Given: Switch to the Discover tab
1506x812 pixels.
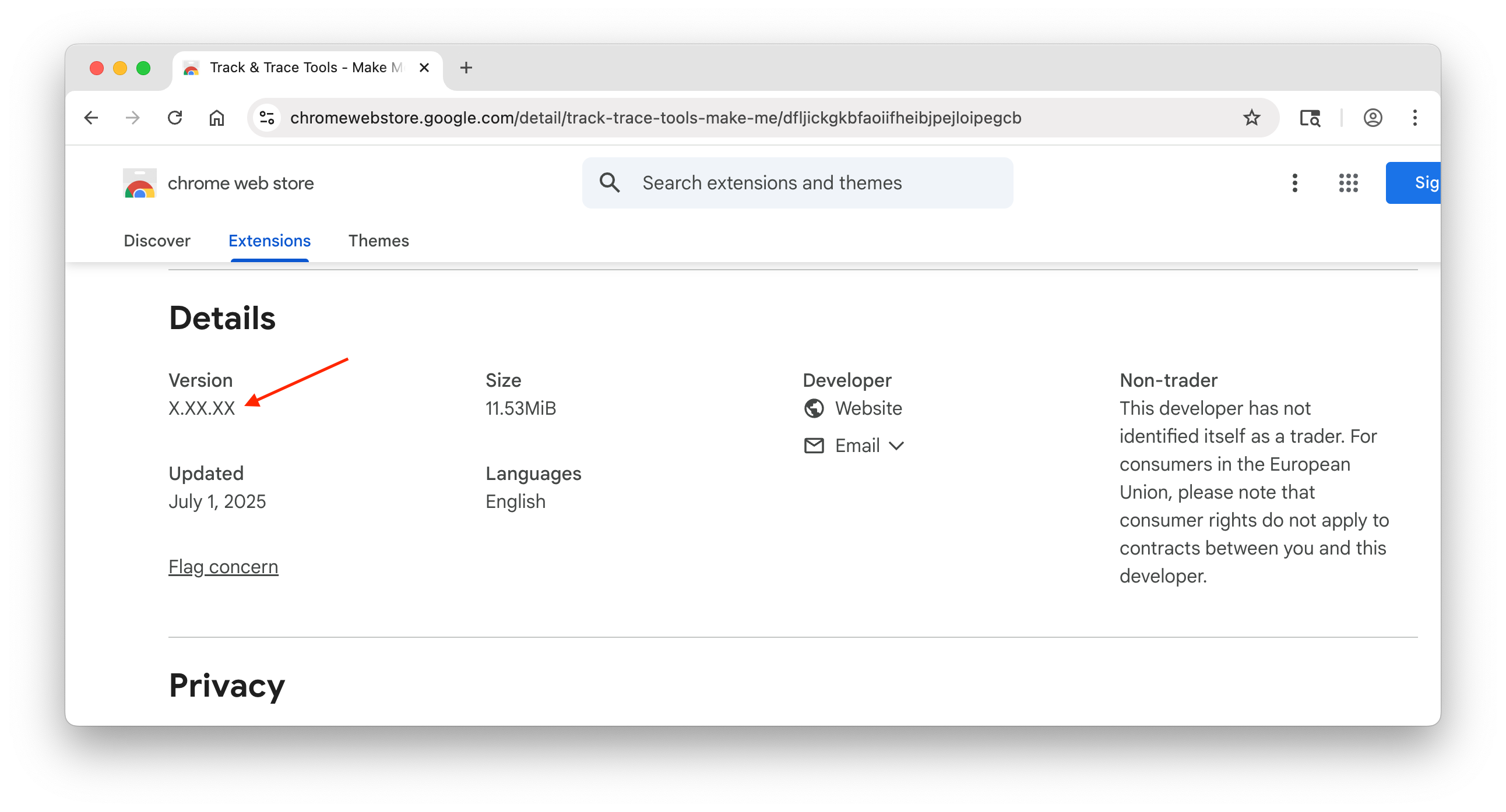Looking at the screenshot, I should pyautogui.click(x=157, y=241).
